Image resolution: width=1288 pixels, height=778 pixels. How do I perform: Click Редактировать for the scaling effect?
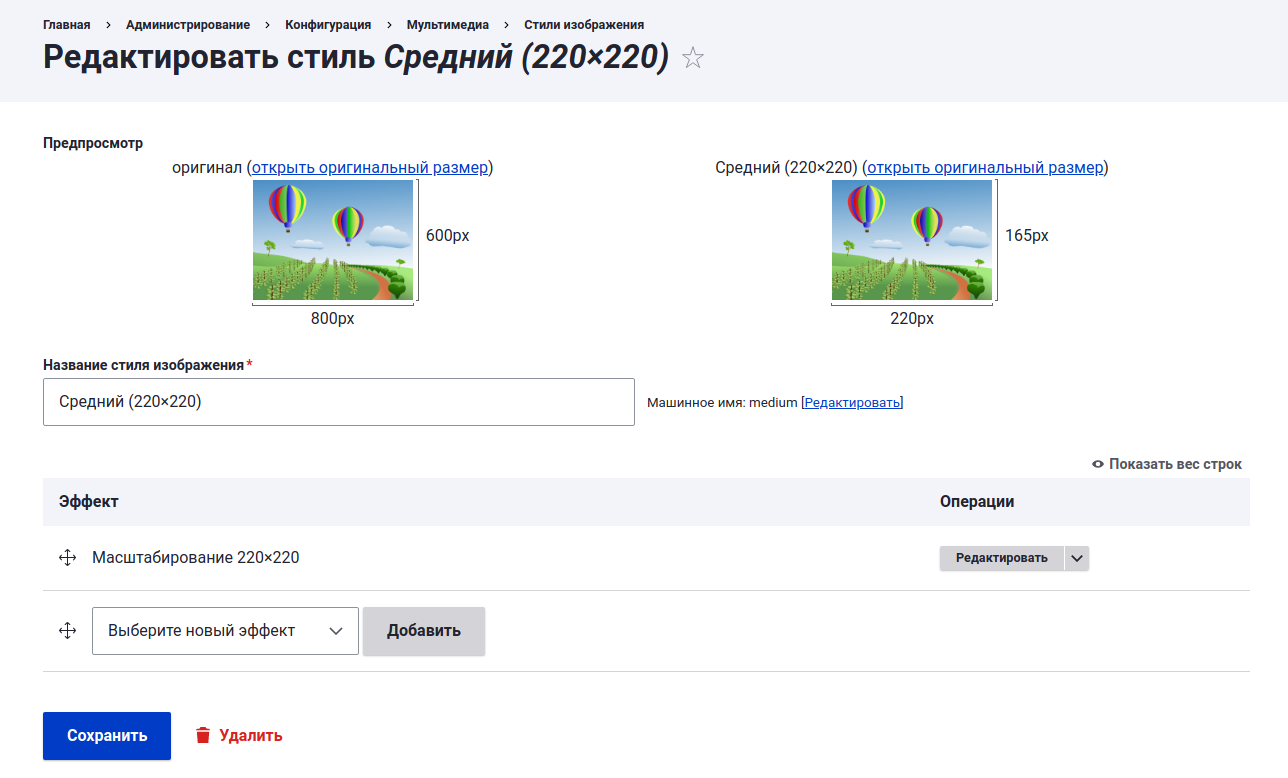[1002, 558]
